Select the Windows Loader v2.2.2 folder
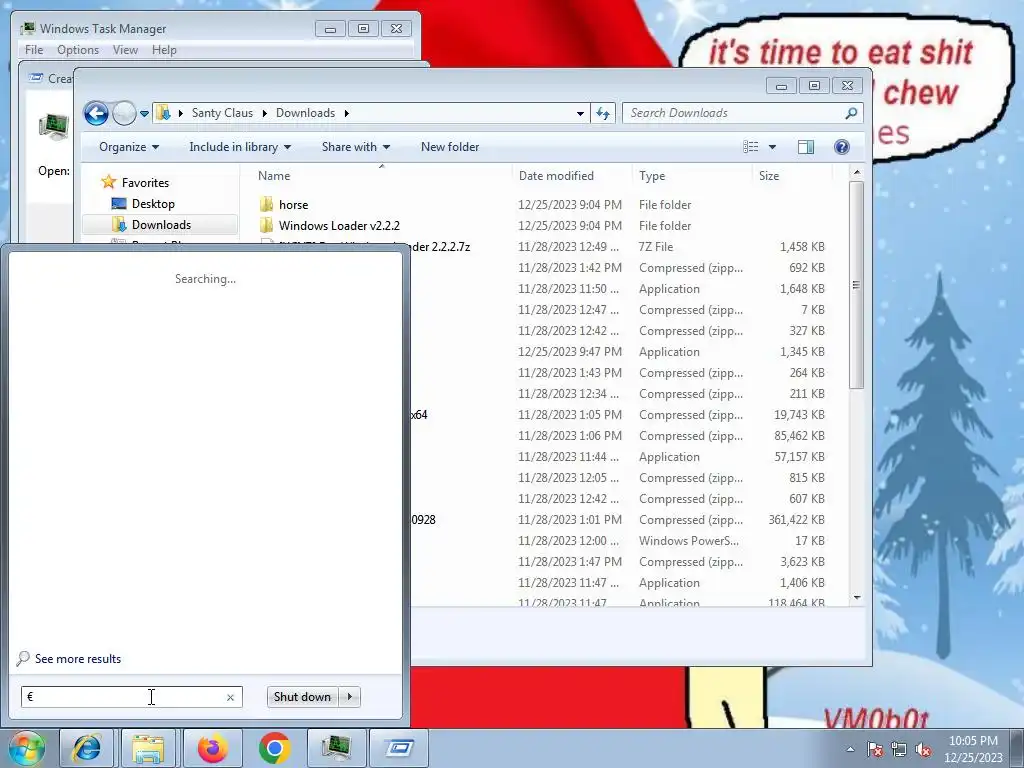1024x768 pixels. (x=339, y=226)
